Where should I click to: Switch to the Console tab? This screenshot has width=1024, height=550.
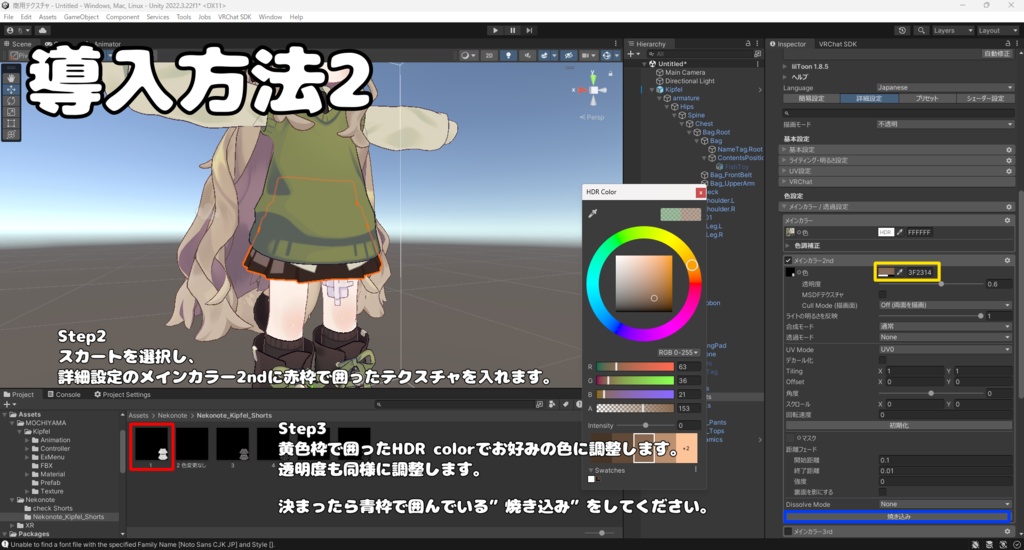pyautogui.click(x=64, y=395)
